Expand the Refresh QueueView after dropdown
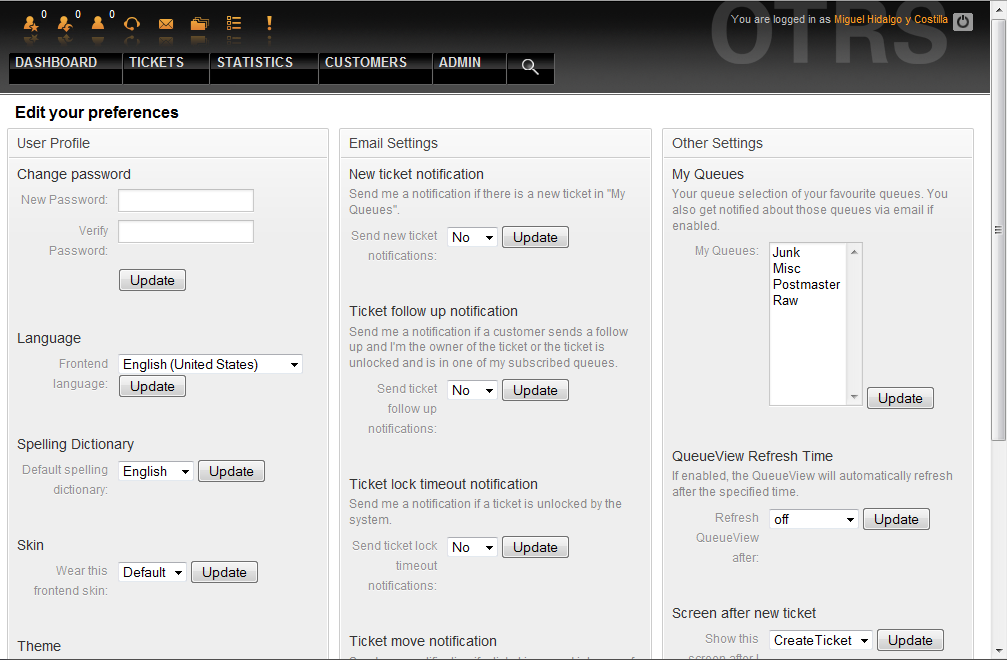Viewport: 1007px width, 660px height. pyautogui.click(x=814, y=520)
